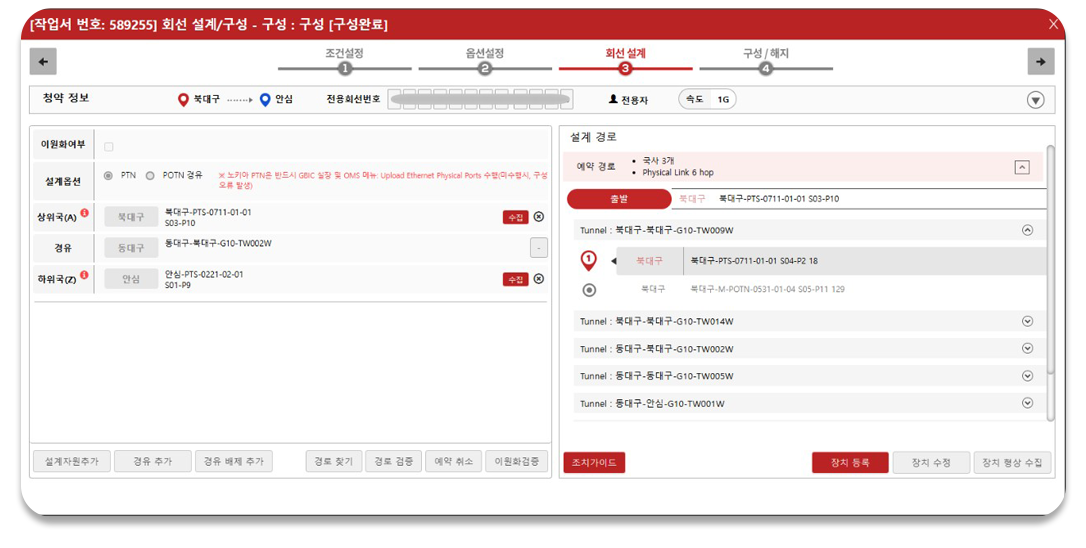Viewport: 1086px width, 548px height.
Task: Click the 속도 1G speed pill
Action: pos(707,100)
